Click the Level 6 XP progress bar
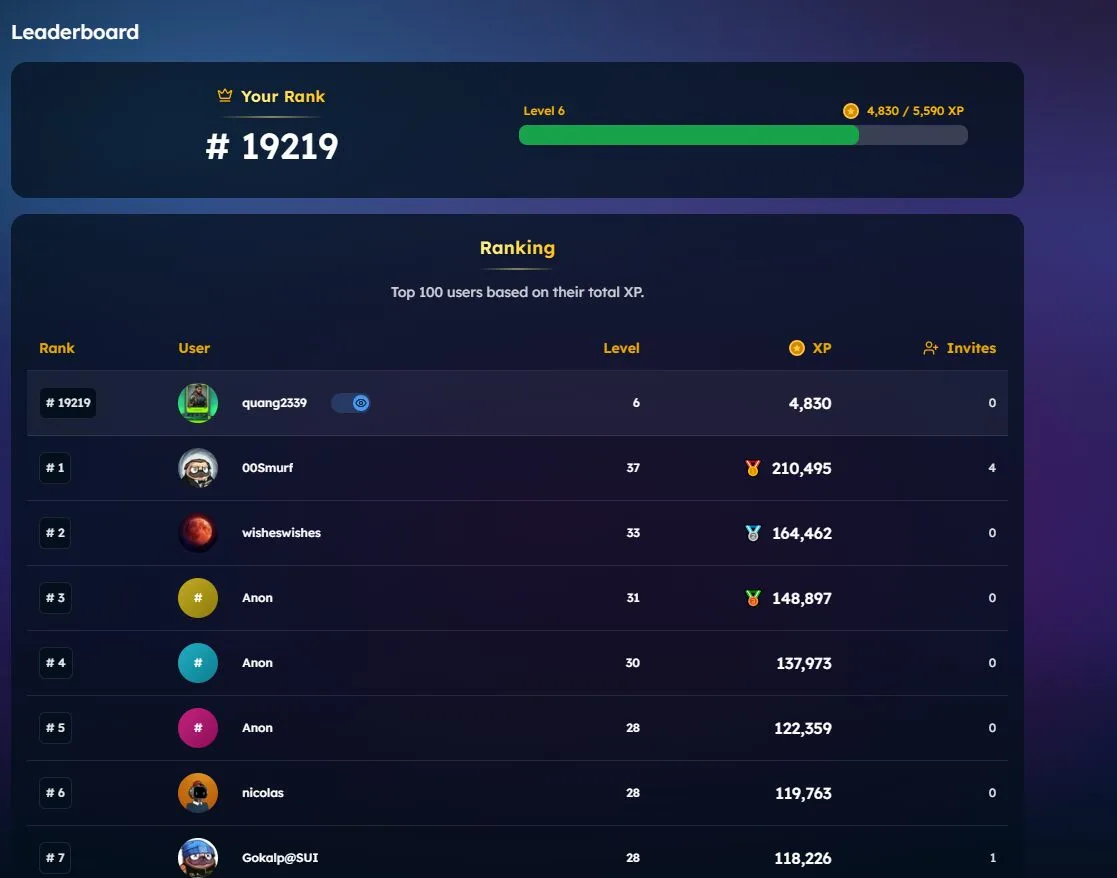This screenshot has height=878, width=1117. 743,135
